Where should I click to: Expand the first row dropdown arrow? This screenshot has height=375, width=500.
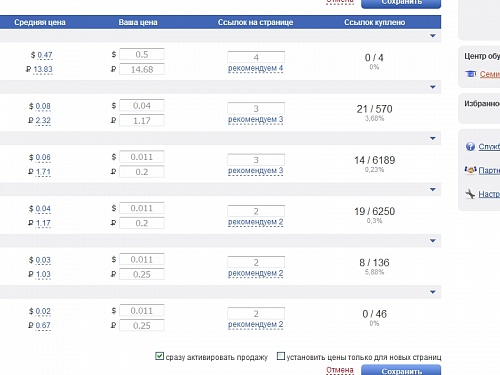tap(433, 36)
